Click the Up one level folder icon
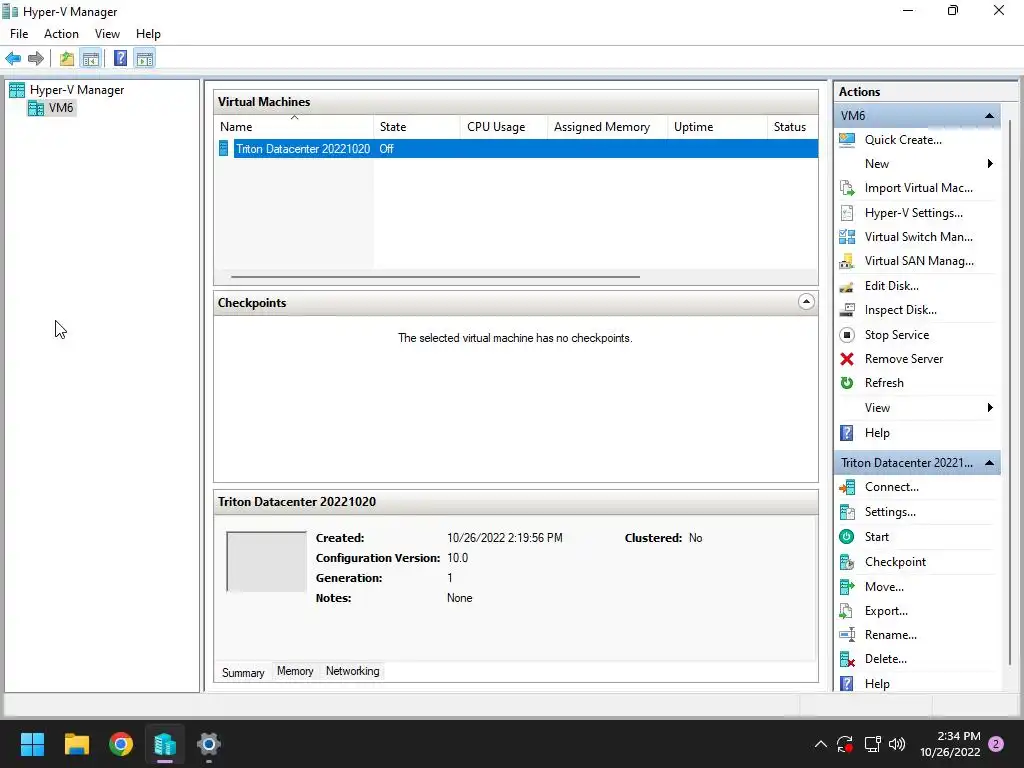Screen dimensions: 1024x768 point(67,59)
